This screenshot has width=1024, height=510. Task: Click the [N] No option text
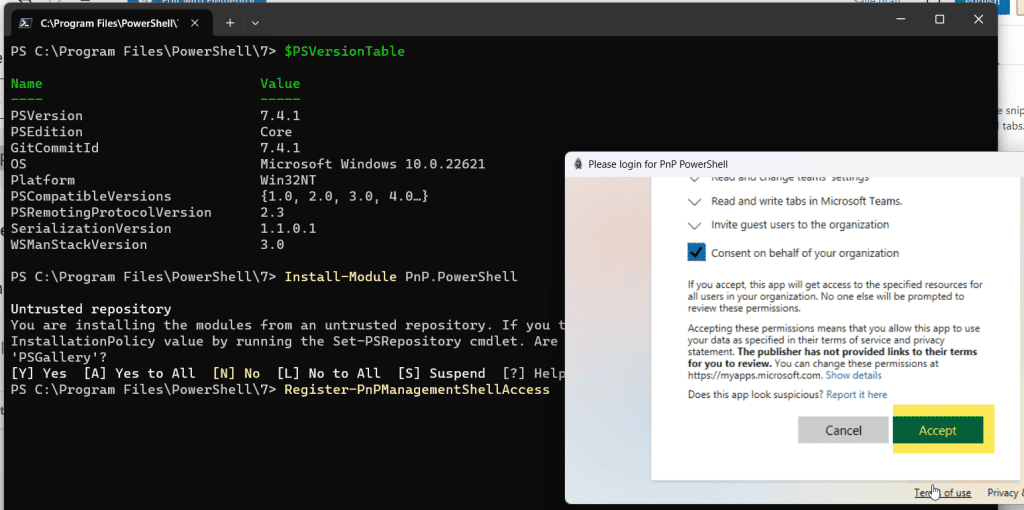[236, 374]
